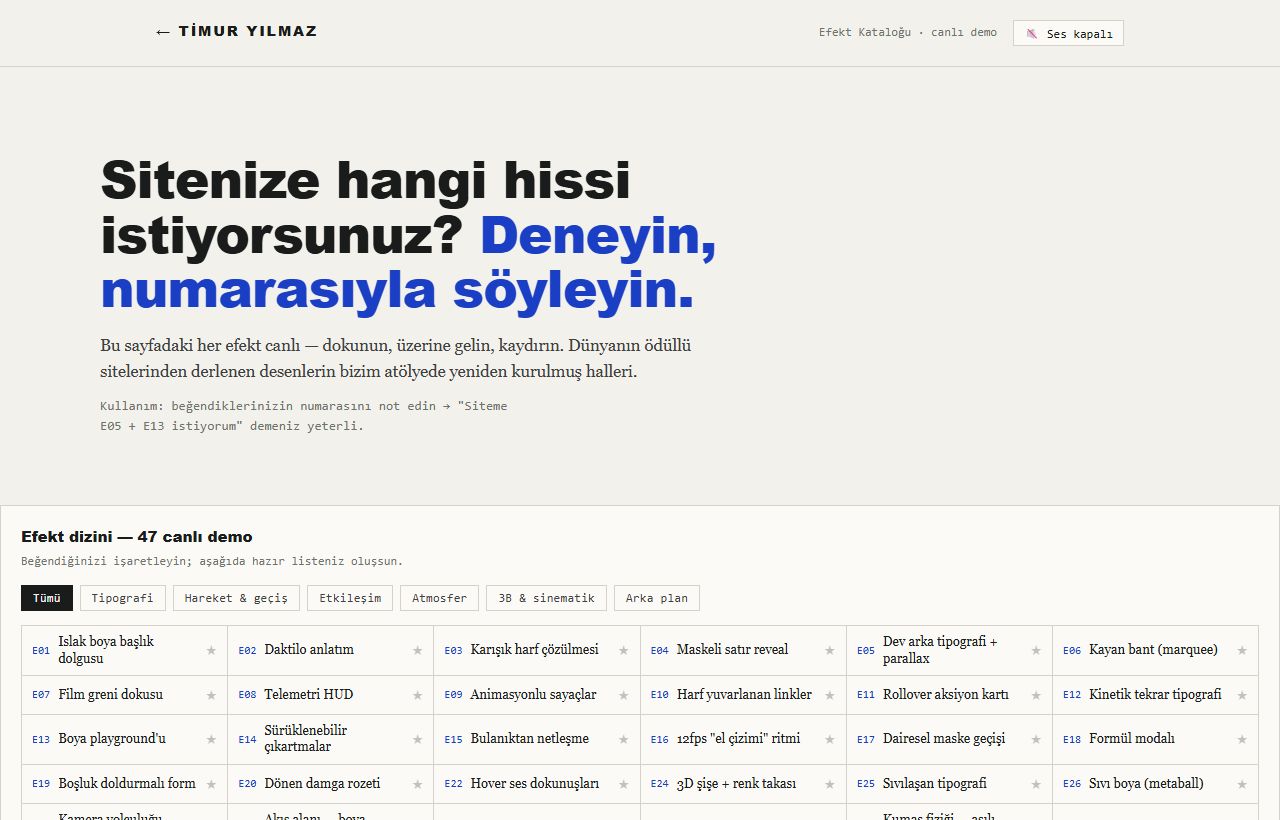Star the E10 Harf yuvarlanan linkler effect
This screenshot has width=1280, height=820.
[x=829, y=695]
